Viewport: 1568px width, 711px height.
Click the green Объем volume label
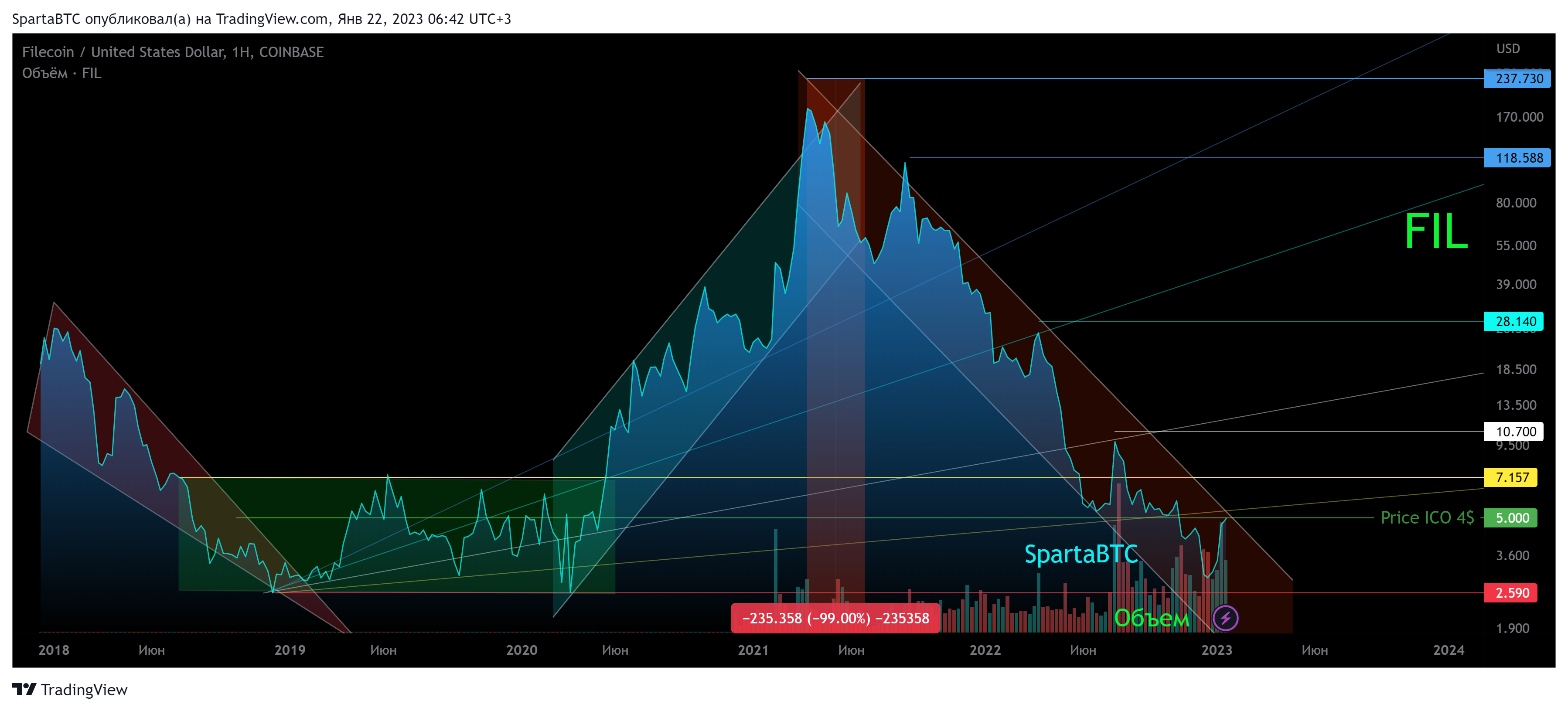[x=1151, y=618]
